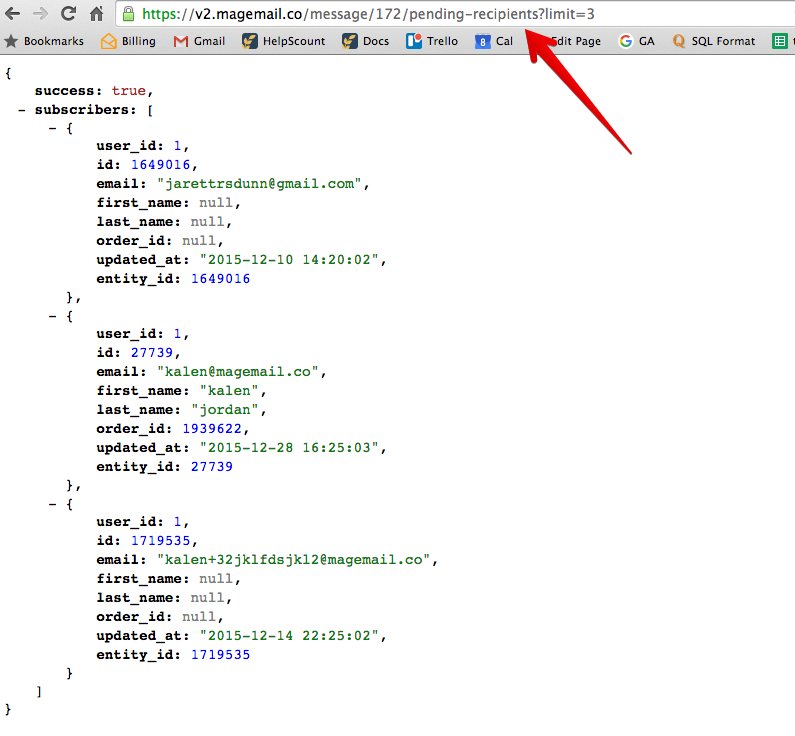Click the browser Back arrow
The image size is (795, 736).
pyautogui.click(x=13, y=14)
